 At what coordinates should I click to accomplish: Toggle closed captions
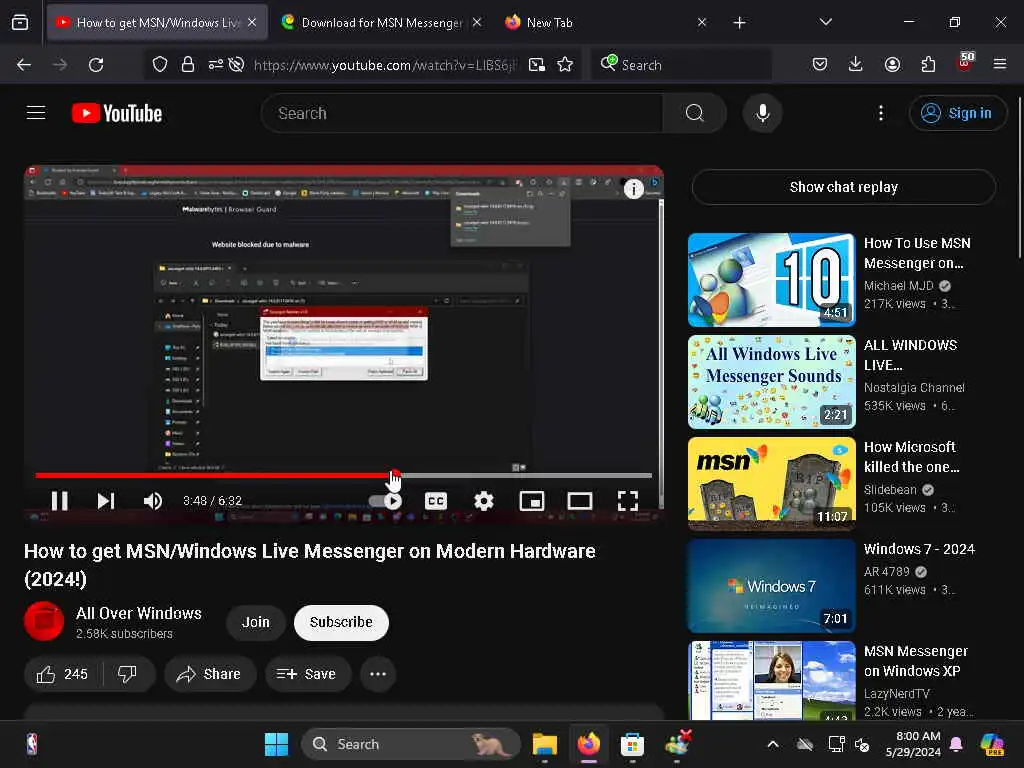pyautogui.click(x=436, y=501)
